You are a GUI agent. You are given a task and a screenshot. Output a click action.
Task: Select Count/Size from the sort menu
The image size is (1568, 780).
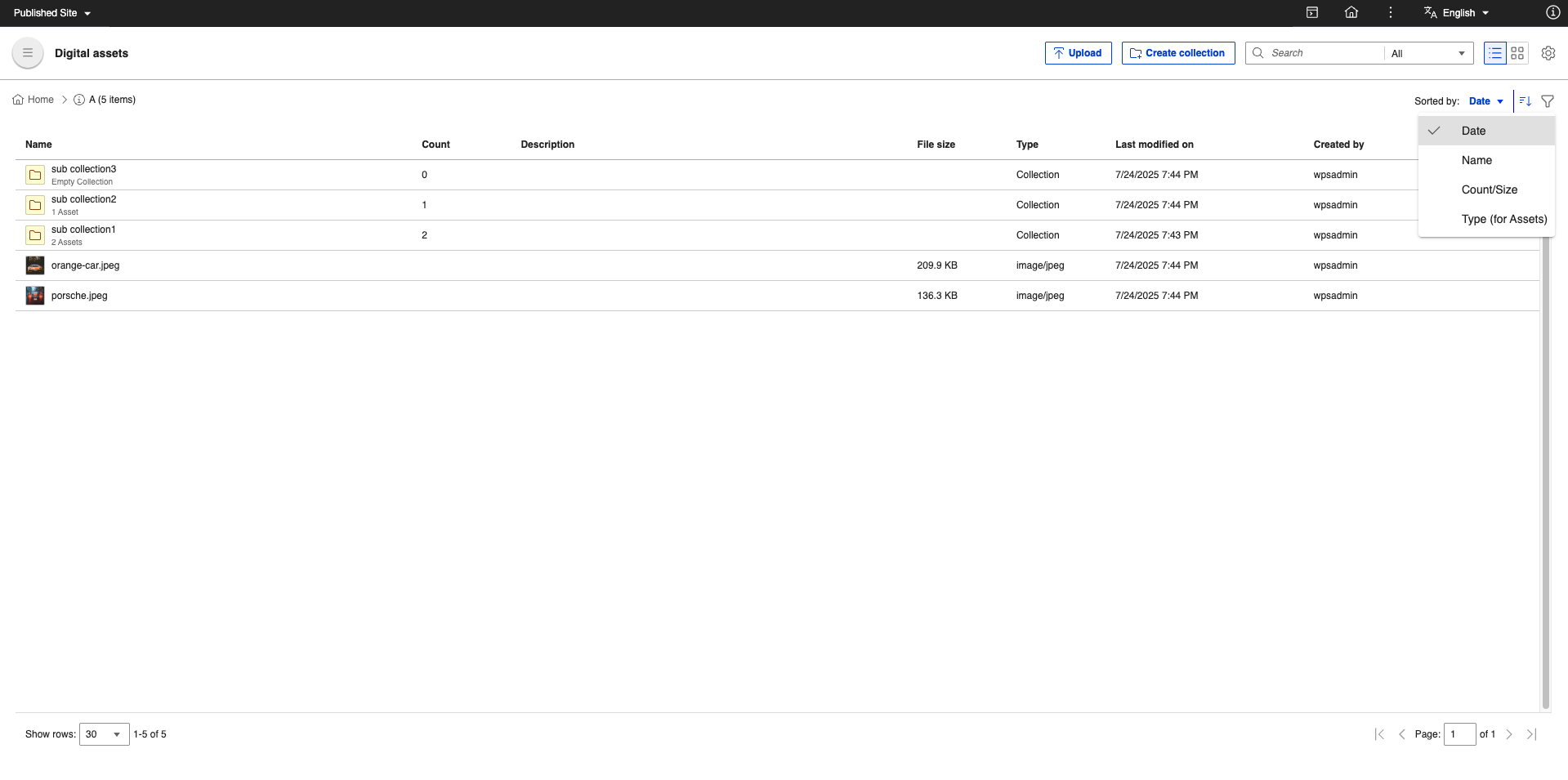point(1489,189)
